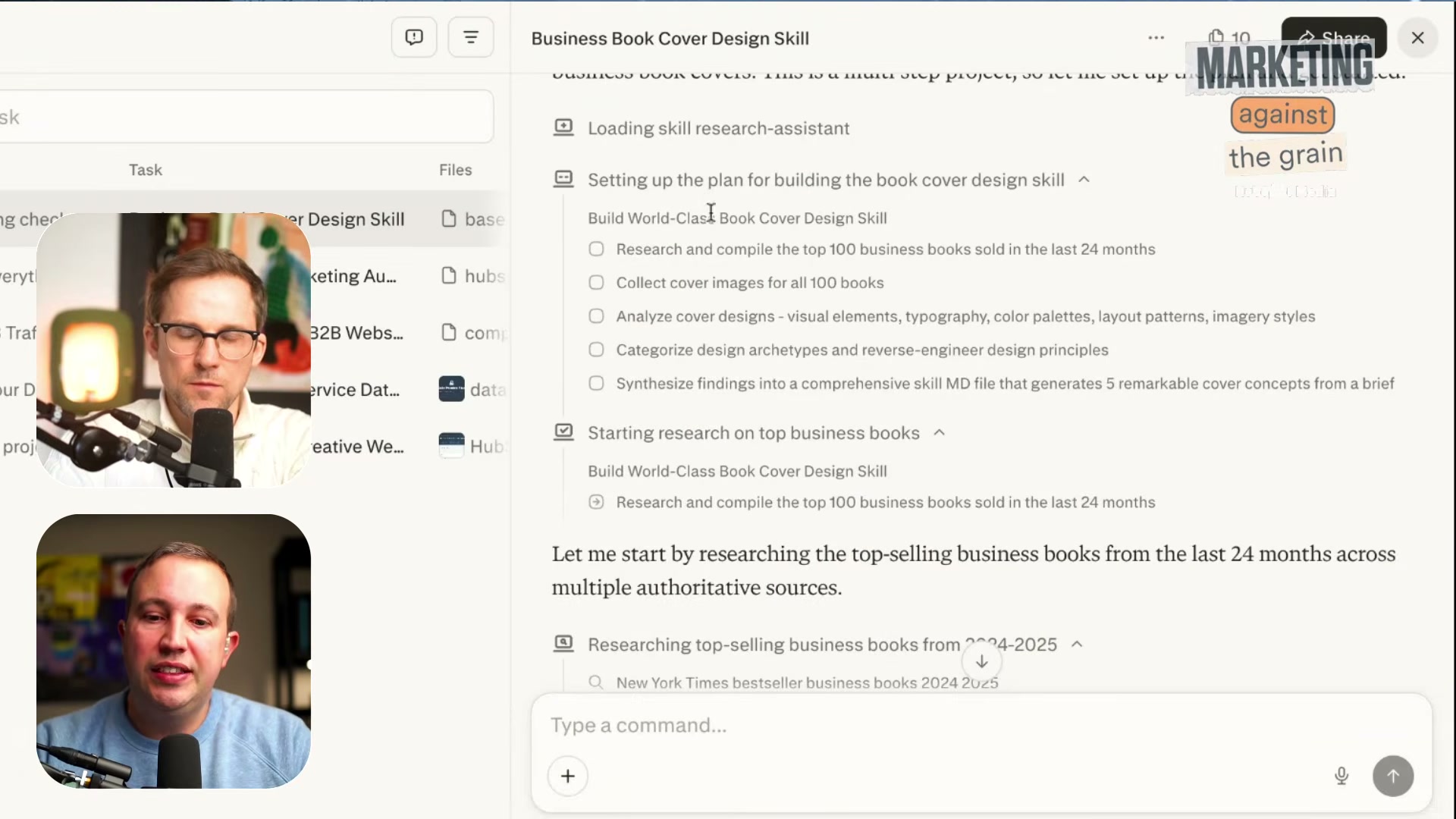The image size is (1456, 819).
Task: Open the filter list icon button
Action: 471,37
